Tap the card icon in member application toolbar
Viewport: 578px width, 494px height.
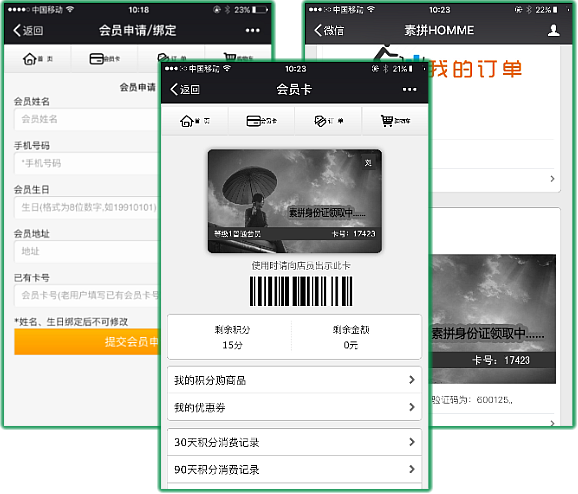pyautogui.click(x=97, y=59)
